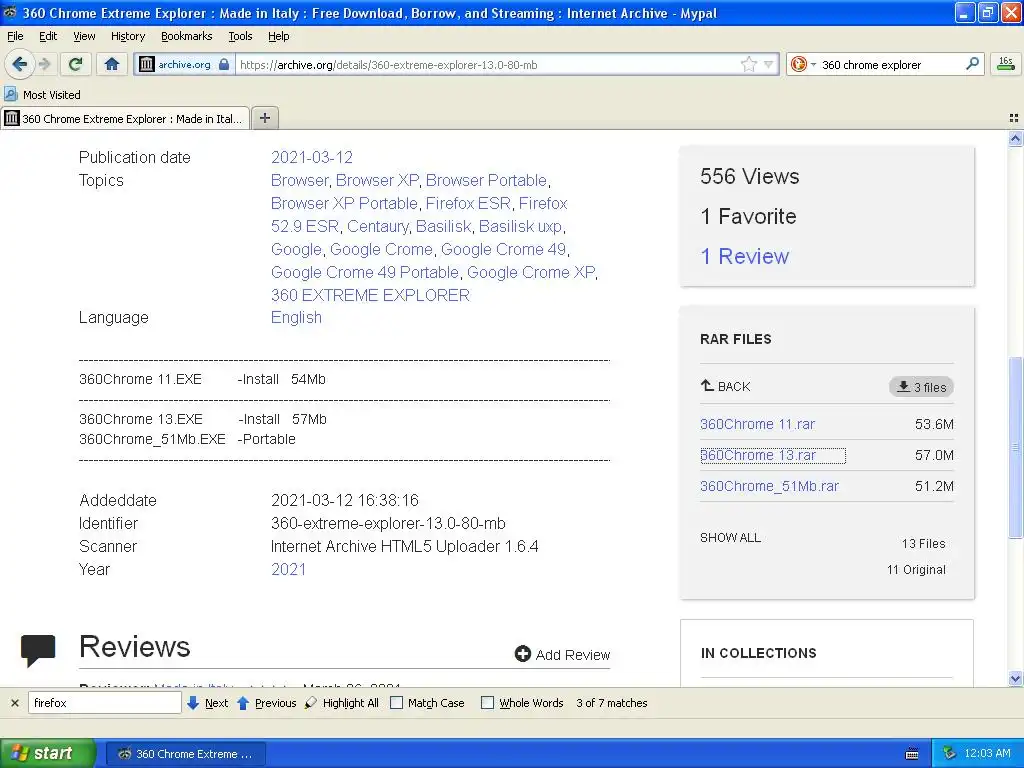Image resolution: width=1024 pixels, height=768 pixels.
Task: Open the Tools menu
Action: tap(240, 36)
